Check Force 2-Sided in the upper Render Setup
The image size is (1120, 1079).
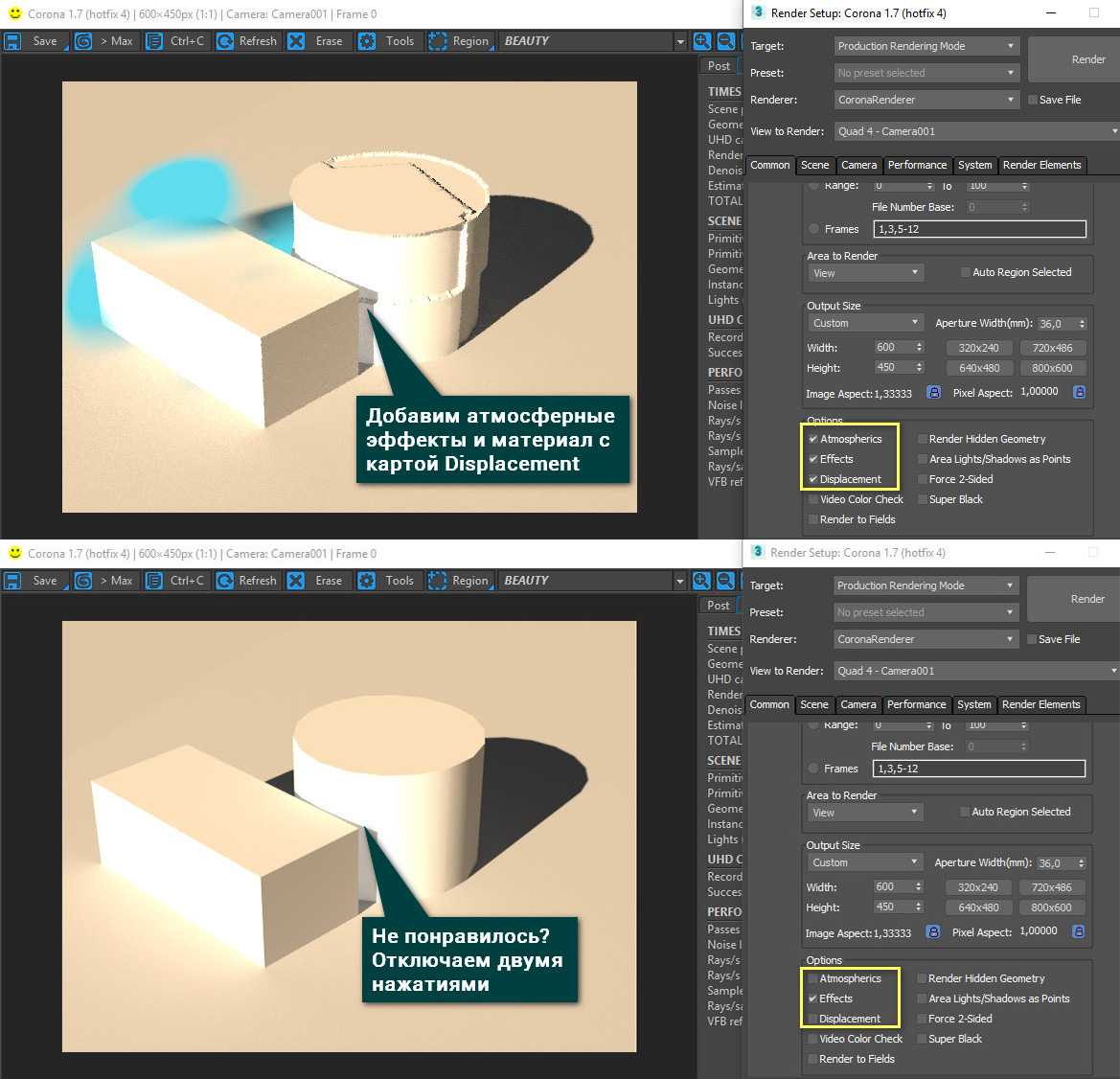pyautogui.click(x=923, y=479)
